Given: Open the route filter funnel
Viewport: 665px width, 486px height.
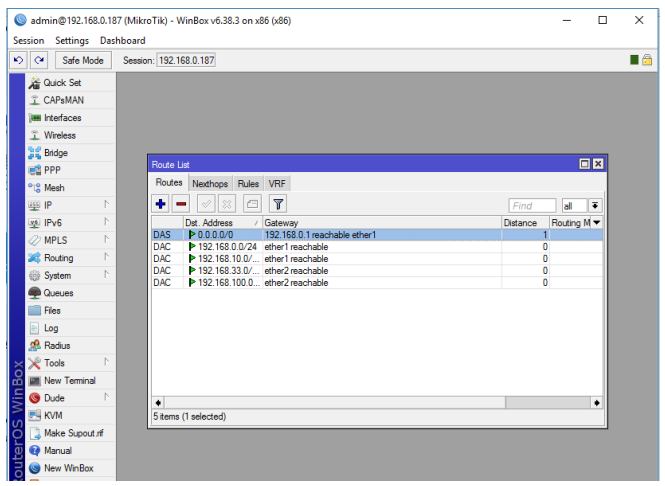Looking at the screenshot, I should (x=278, y=204).
